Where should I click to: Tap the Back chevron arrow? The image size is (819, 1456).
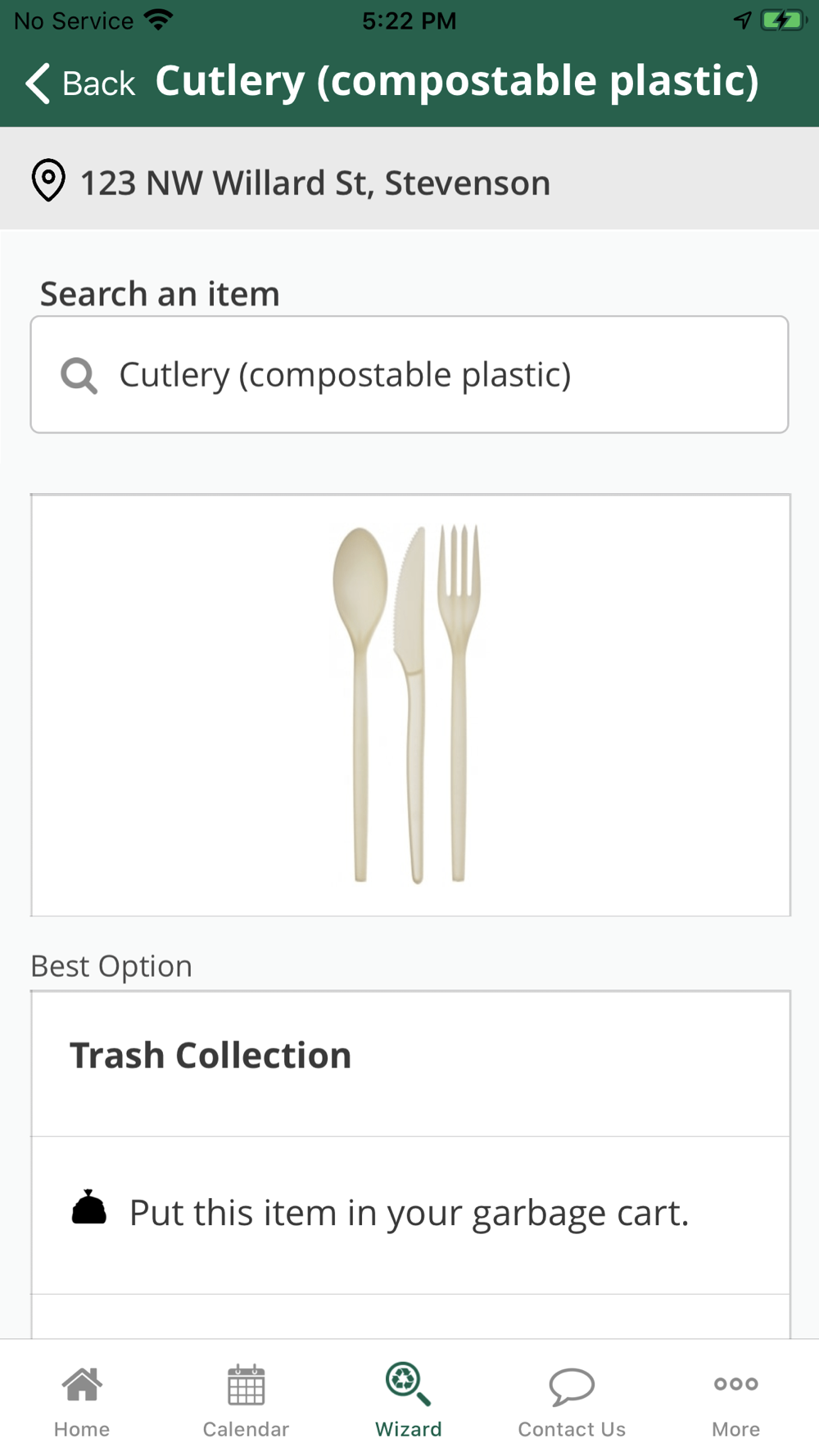point(38,83)
